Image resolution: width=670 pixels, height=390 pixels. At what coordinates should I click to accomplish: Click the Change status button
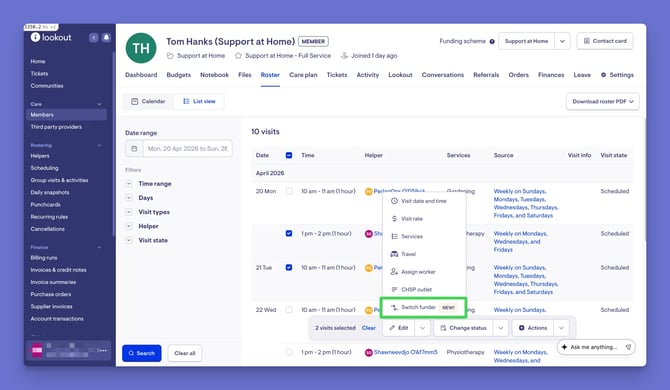point(464,328)
